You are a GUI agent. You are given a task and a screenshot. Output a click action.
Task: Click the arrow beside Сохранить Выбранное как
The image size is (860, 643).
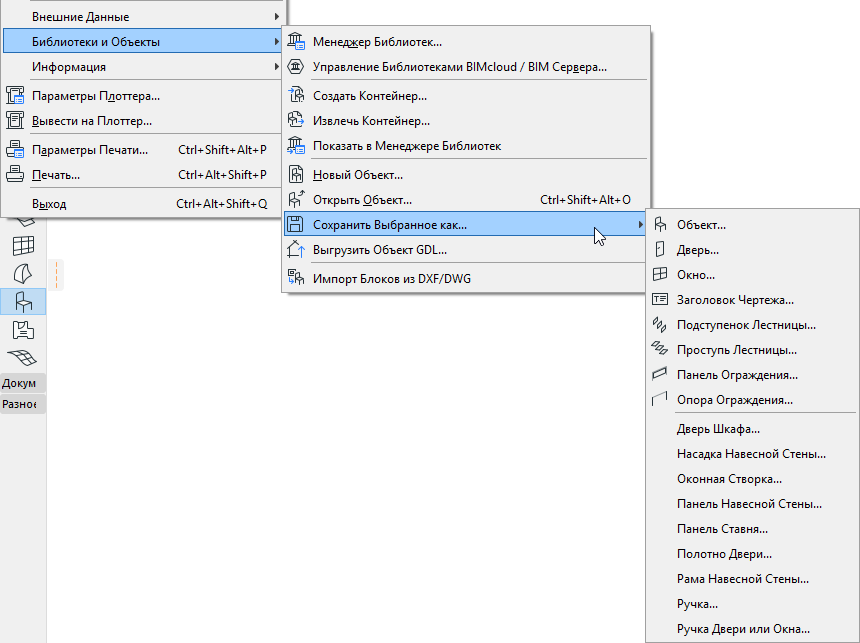640,224
